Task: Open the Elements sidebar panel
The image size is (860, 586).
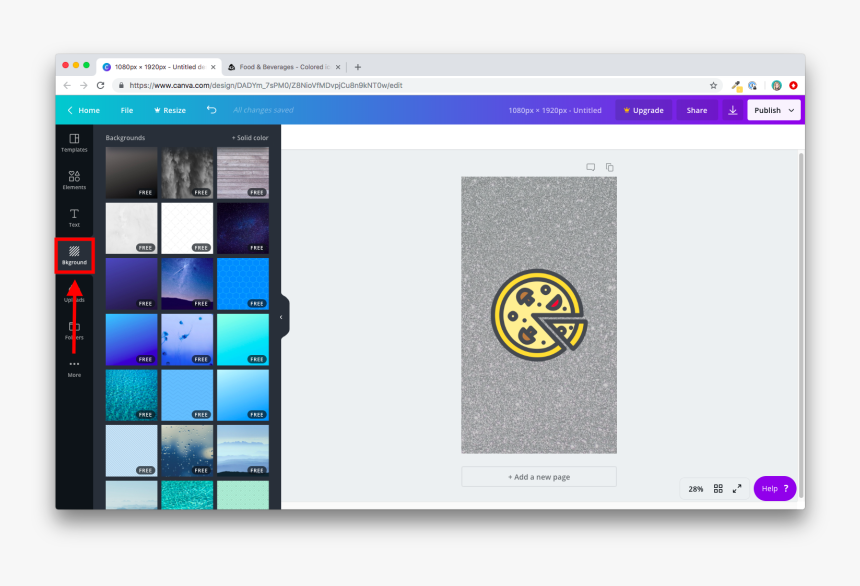Action: pyautogui.click(x=74, y=180)
